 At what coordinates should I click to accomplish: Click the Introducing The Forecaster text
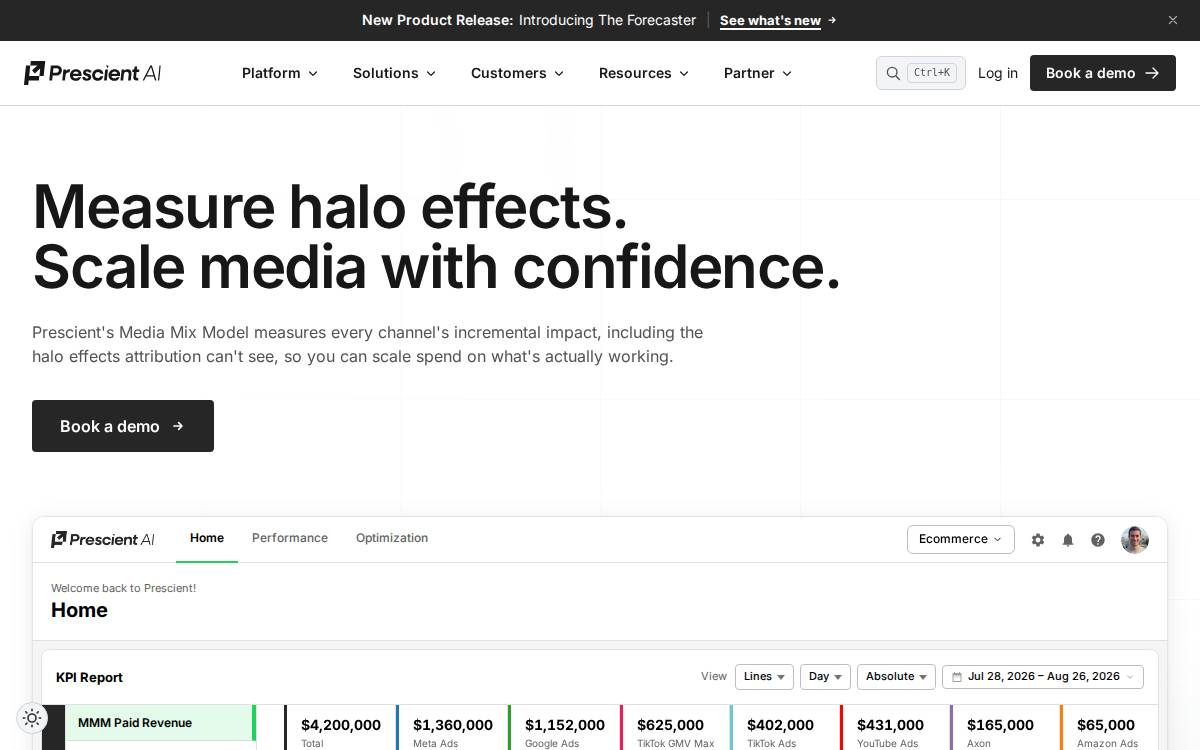click(x=607, y=20)
